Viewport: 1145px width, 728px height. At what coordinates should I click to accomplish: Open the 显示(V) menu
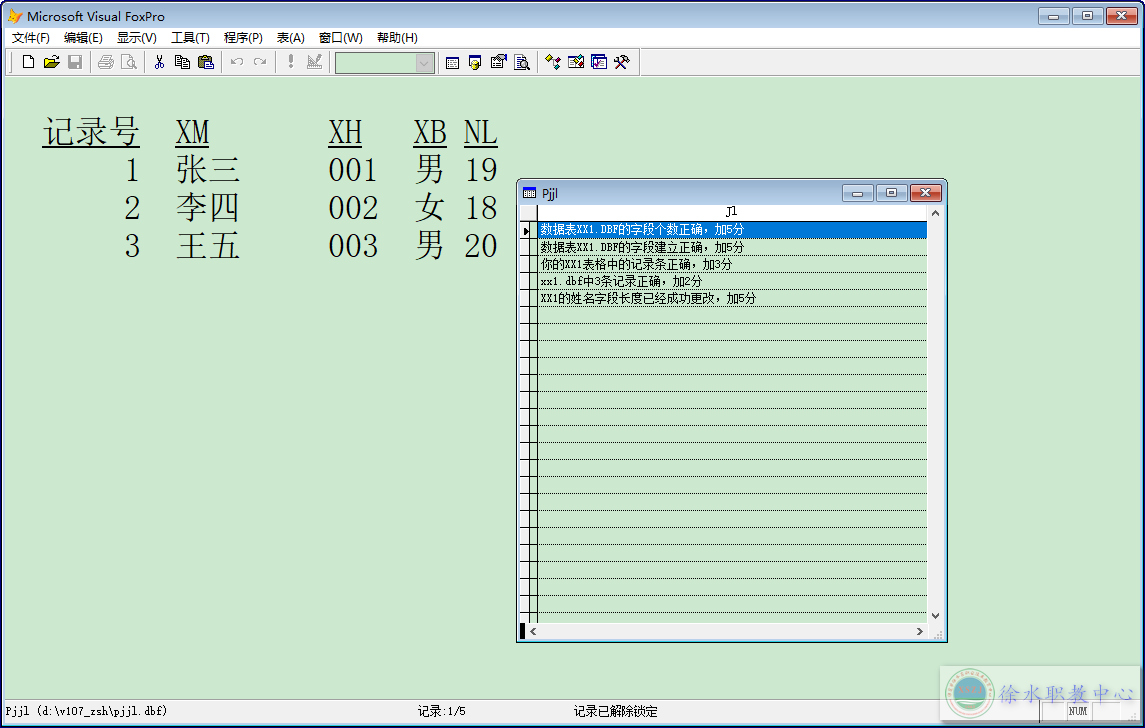(x=137, y=38)
